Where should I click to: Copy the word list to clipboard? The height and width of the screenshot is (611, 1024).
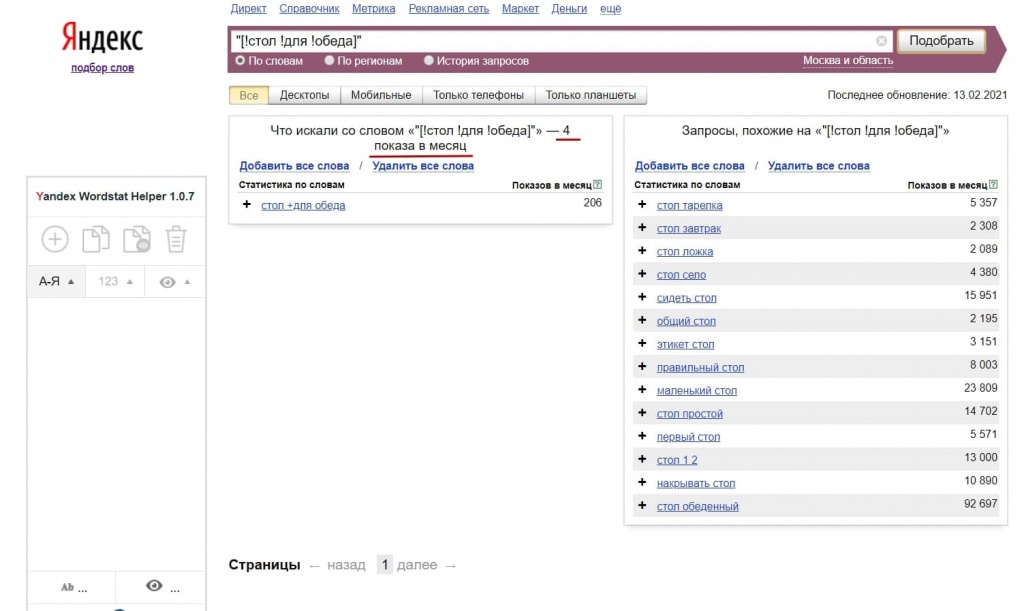tap(95, 239)
